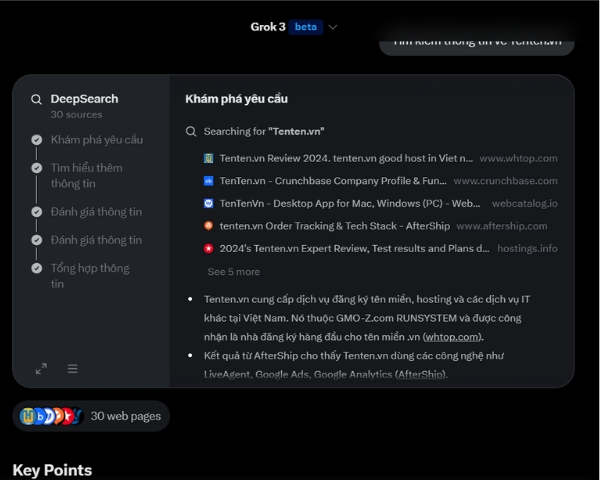Screen dimensions: 600x480
Task: Select step Tìm hiểu thêm thông tin
Action: click(86, 176)
